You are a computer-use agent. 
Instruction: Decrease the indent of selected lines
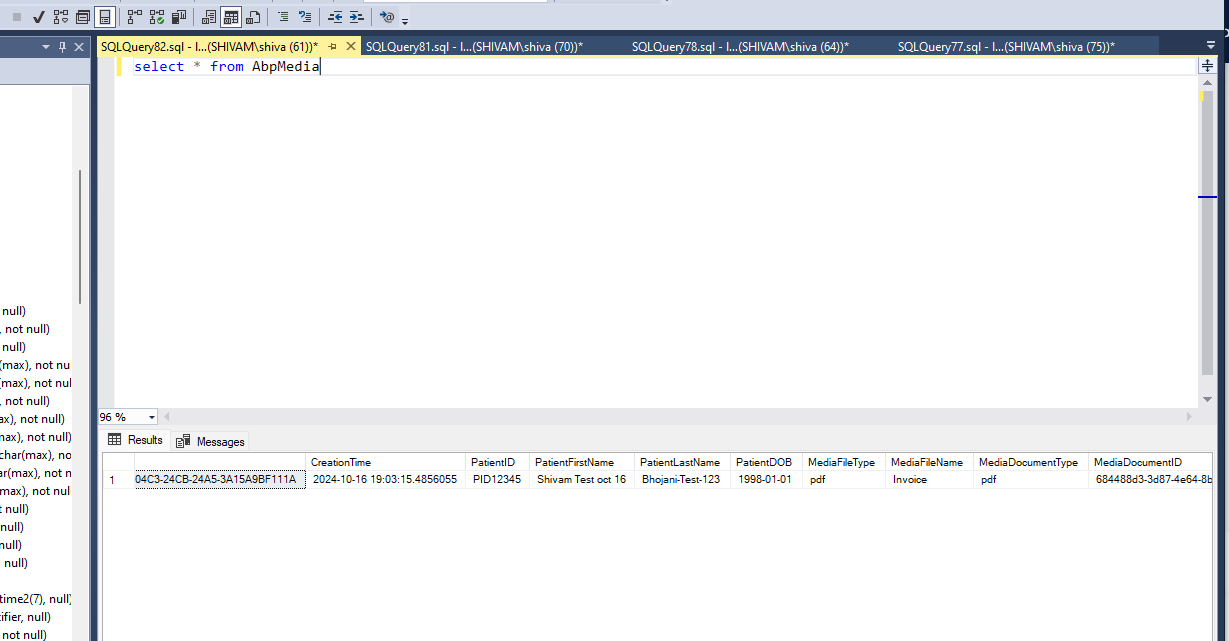click(x=334, y=17)
